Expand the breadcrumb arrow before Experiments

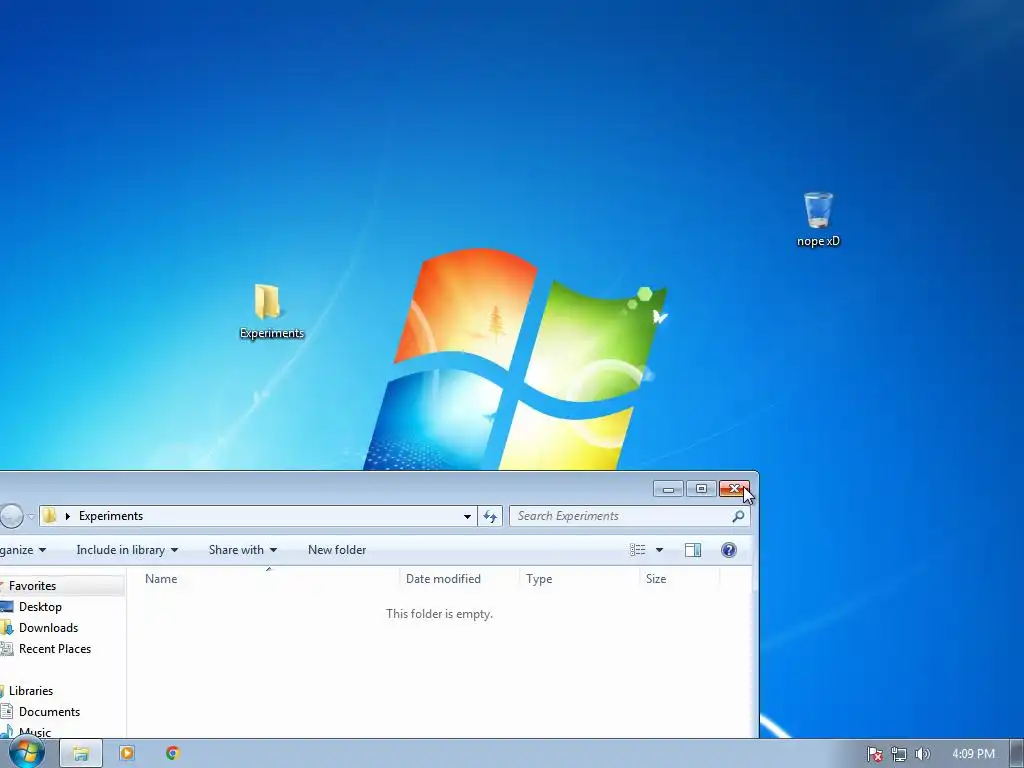coord(67,516)
